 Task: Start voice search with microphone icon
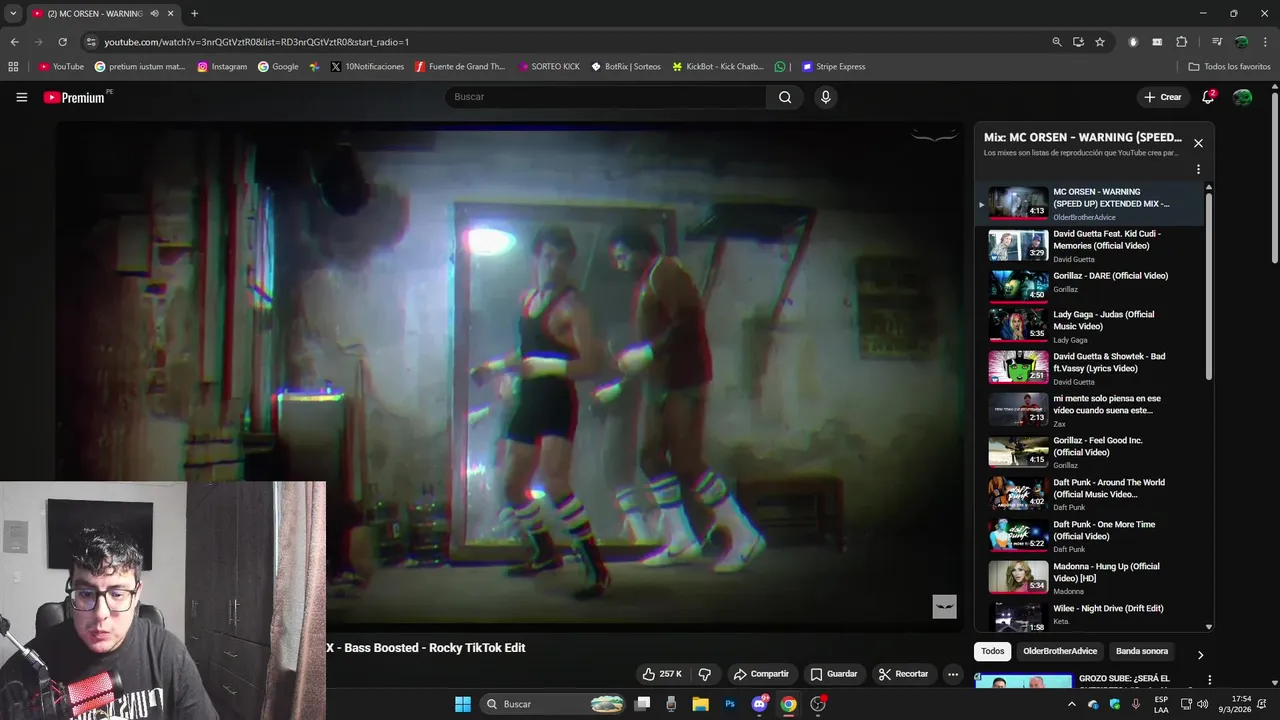pos(825,97)
